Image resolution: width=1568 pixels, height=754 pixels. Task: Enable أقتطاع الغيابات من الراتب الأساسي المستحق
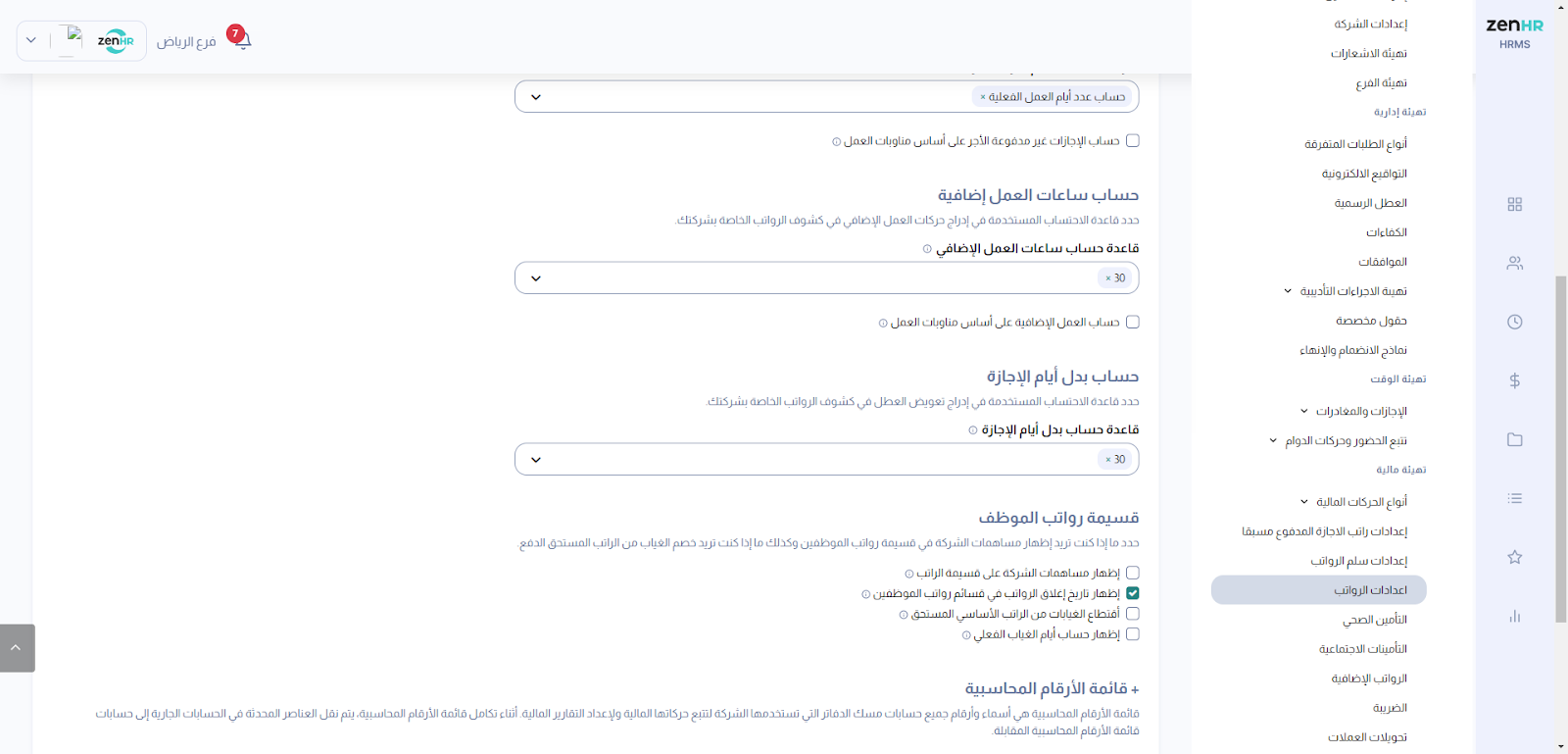point(1133,614)
